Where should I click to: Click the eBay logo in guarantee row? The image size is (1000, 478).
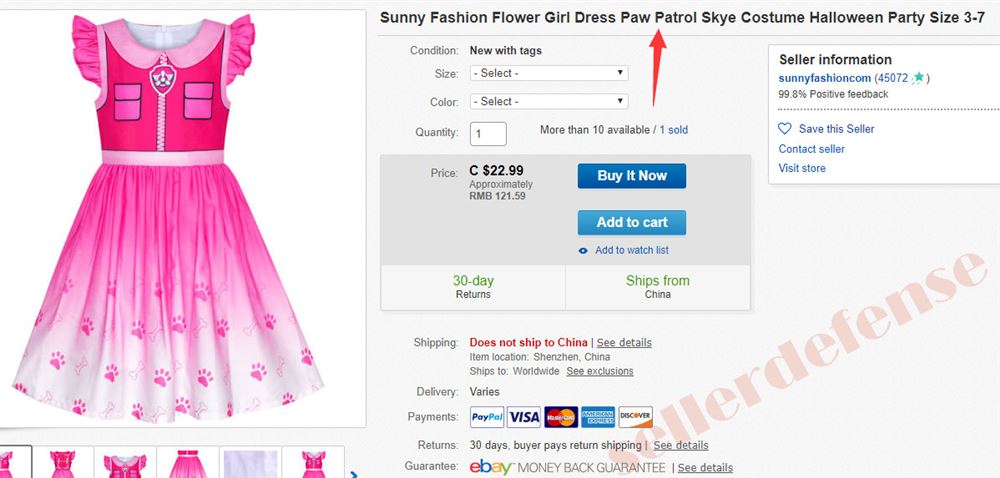(491, 467)
